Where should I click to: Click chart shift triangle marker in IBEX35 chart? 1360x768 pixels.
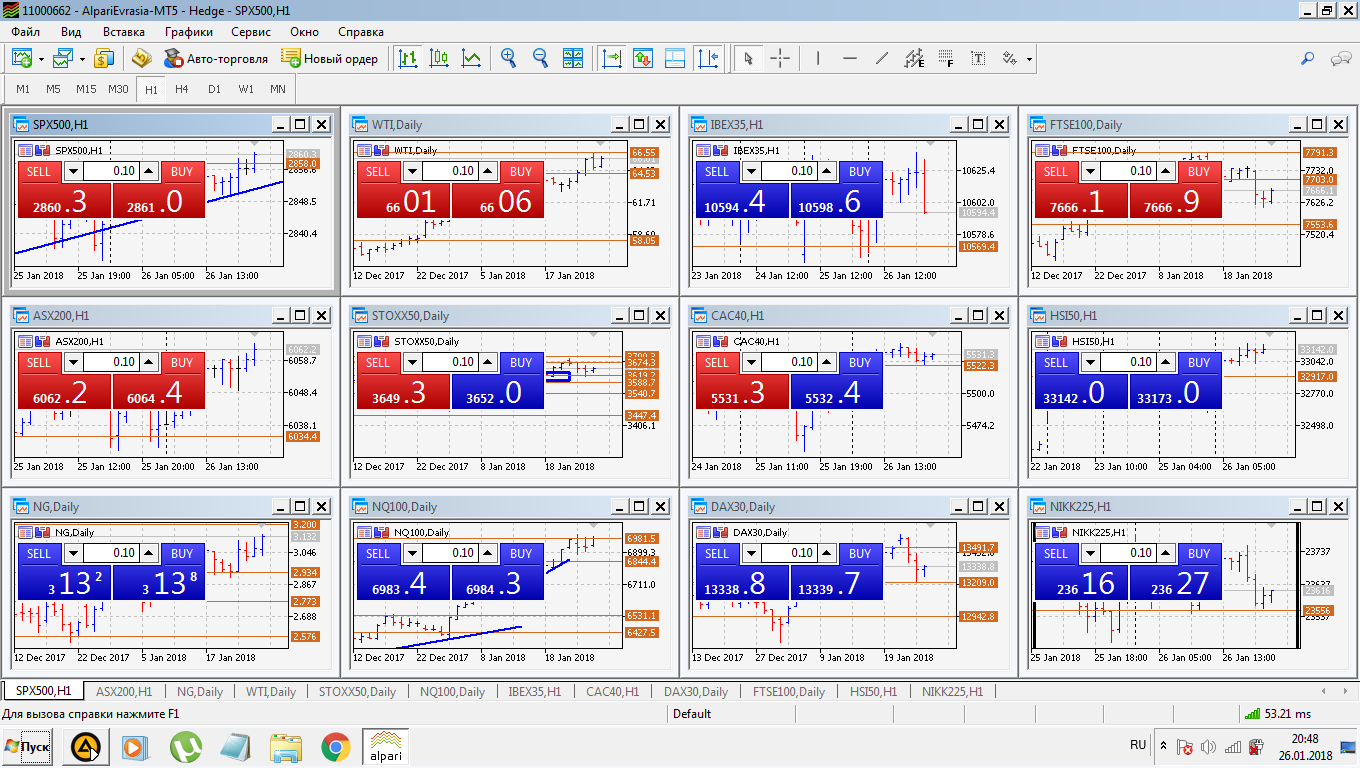click(x=931, y=144)
